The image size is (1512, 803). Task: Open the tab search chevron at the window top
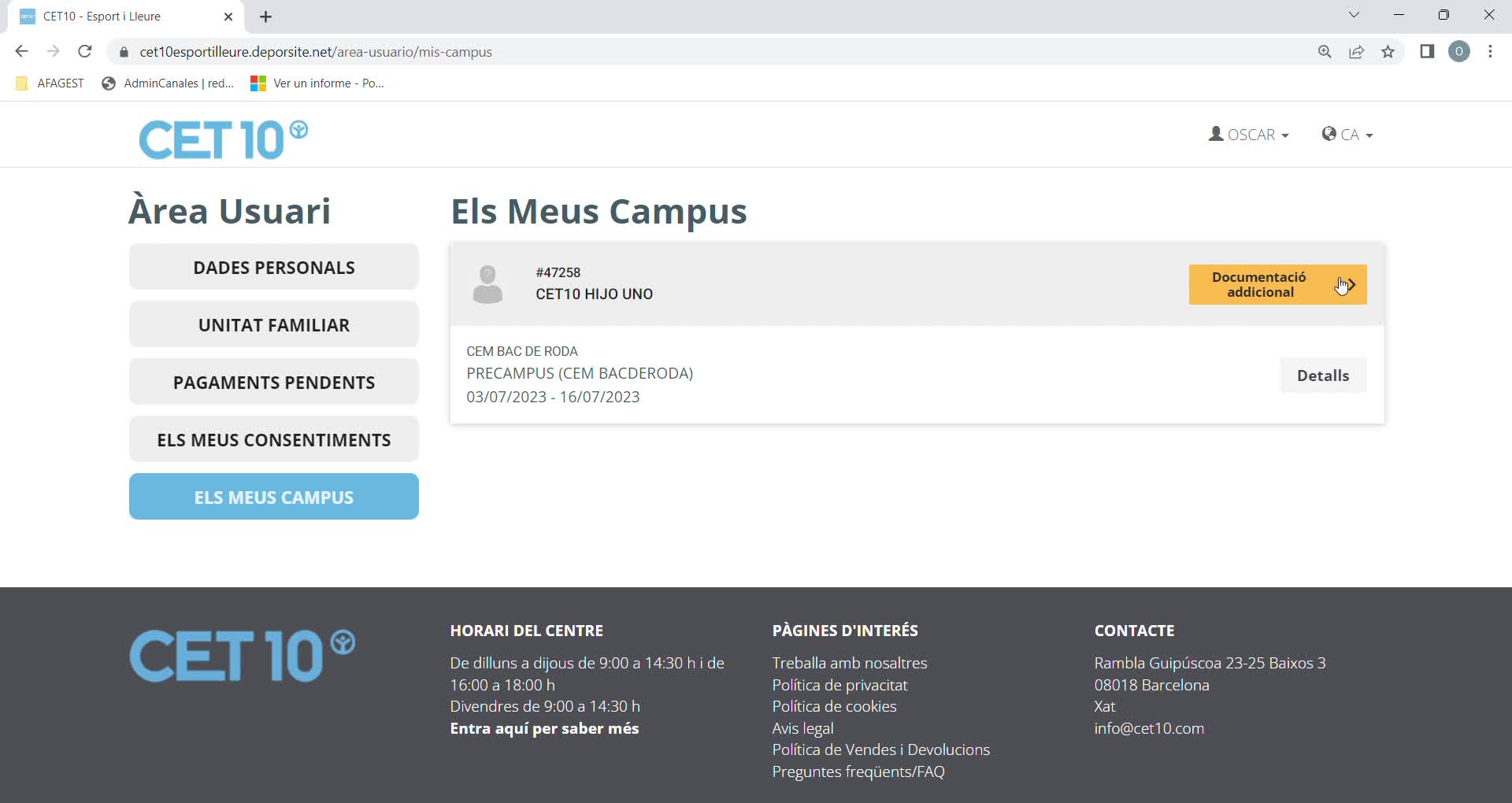1354,14
